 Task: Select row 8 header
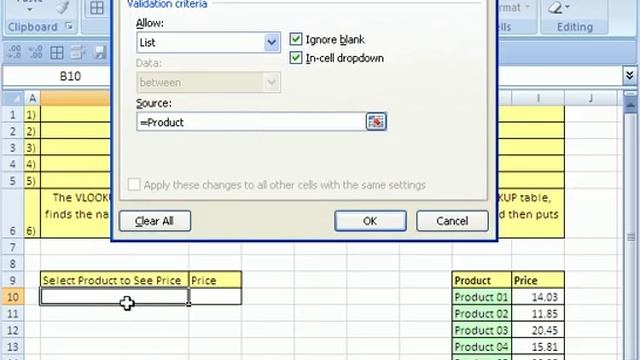pyautogui.click(x=13, y=264)
